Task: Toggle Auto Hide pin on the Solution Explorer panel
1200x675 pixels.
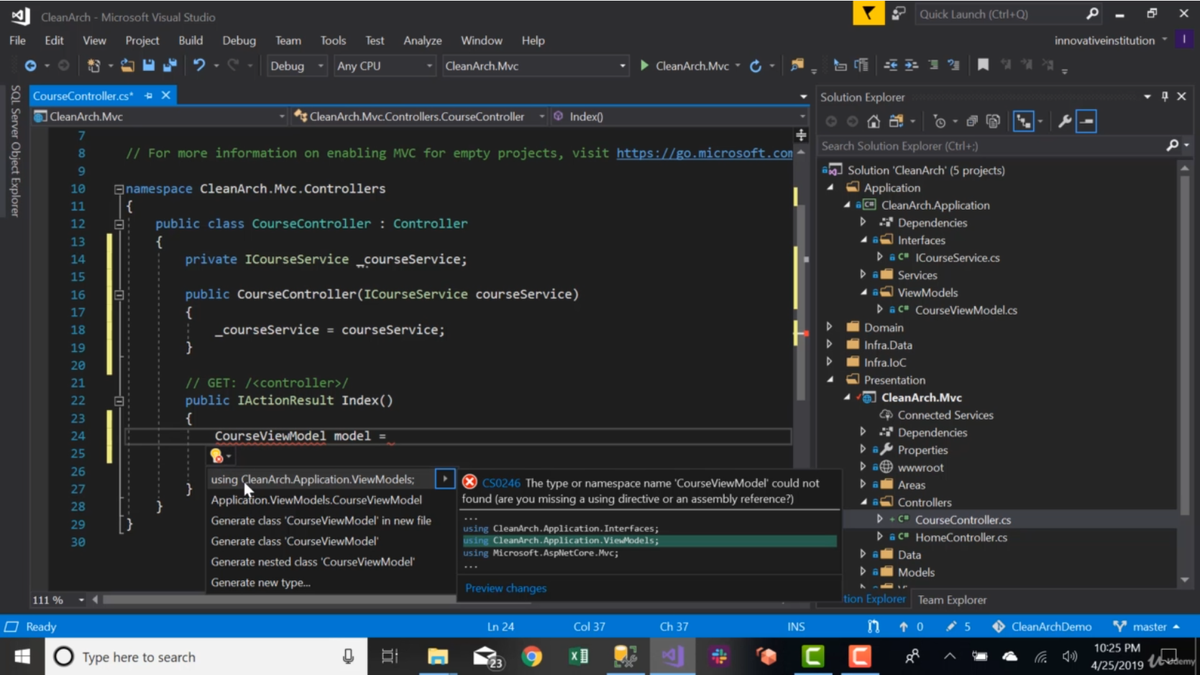Action: click(1165, 97)
